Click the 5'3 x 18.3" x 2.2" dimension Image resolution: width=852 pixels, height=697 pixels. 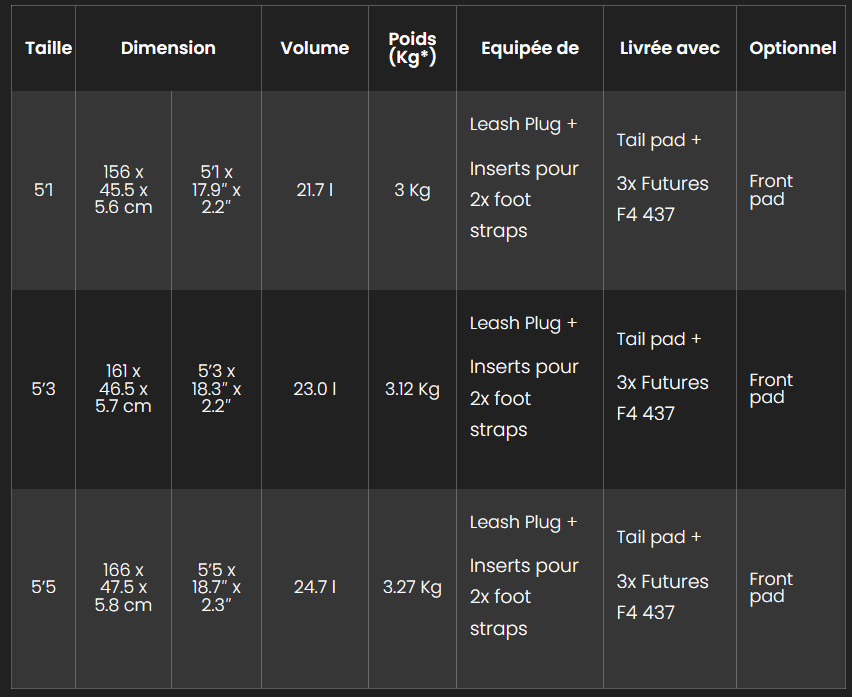click(216, 389)
